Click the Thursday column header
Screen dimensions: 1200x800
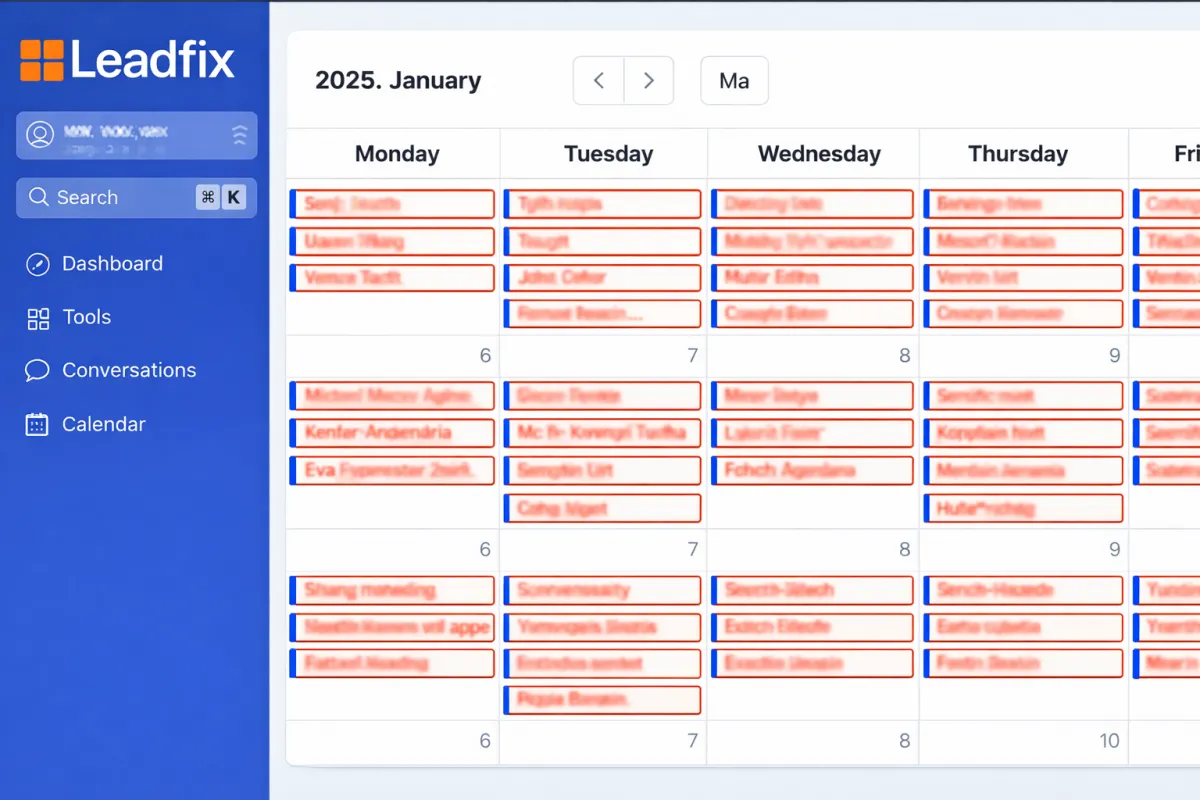point(1018,154)
